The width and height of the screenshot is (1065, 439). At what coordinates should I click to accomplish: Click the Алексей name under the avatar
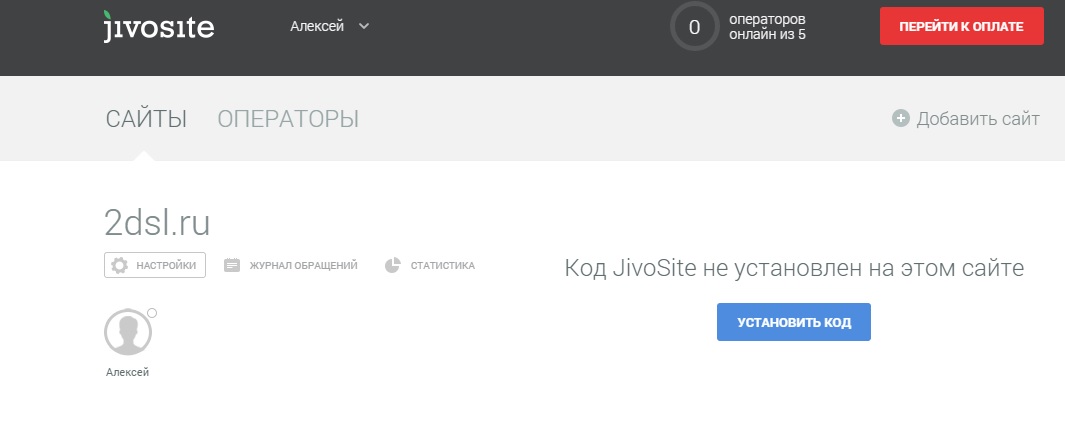128,372
